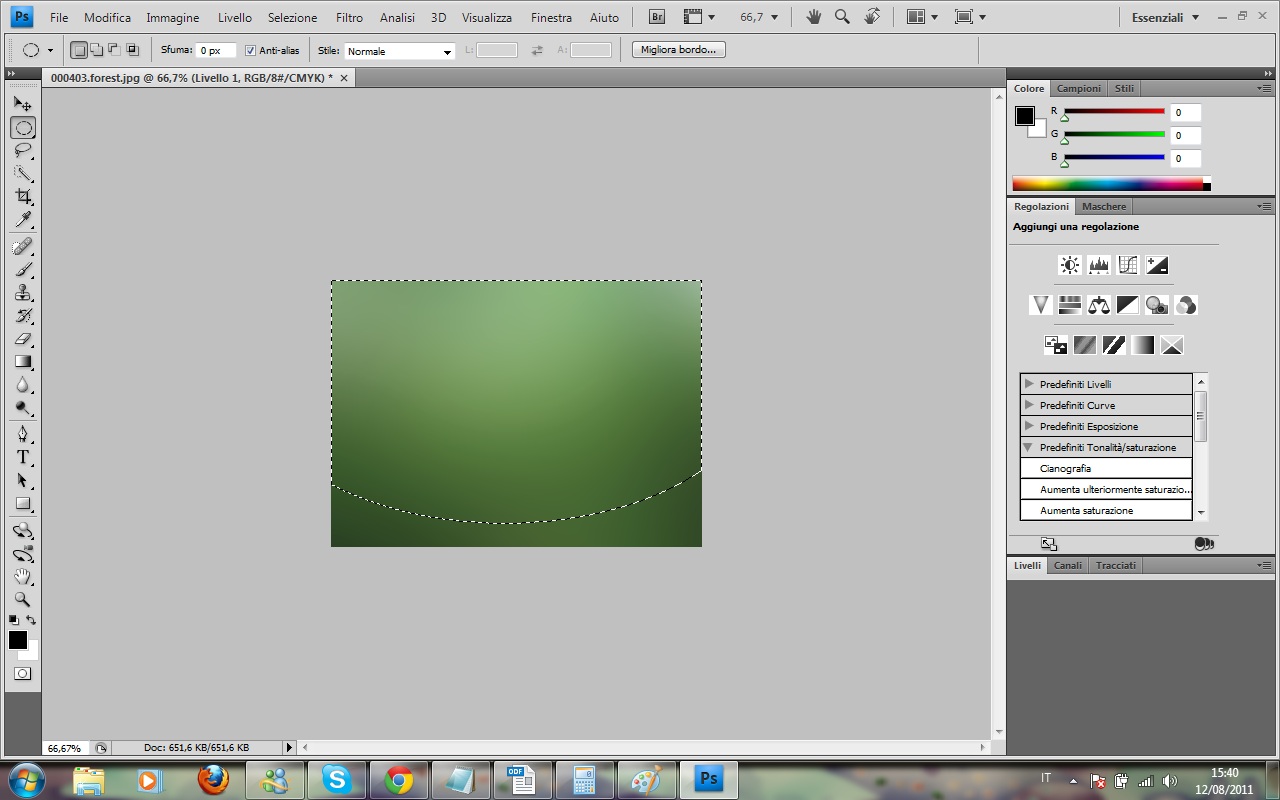Select the Zoom tool
The width and height of the screenshot is (1280, 800).
[24, 600]
